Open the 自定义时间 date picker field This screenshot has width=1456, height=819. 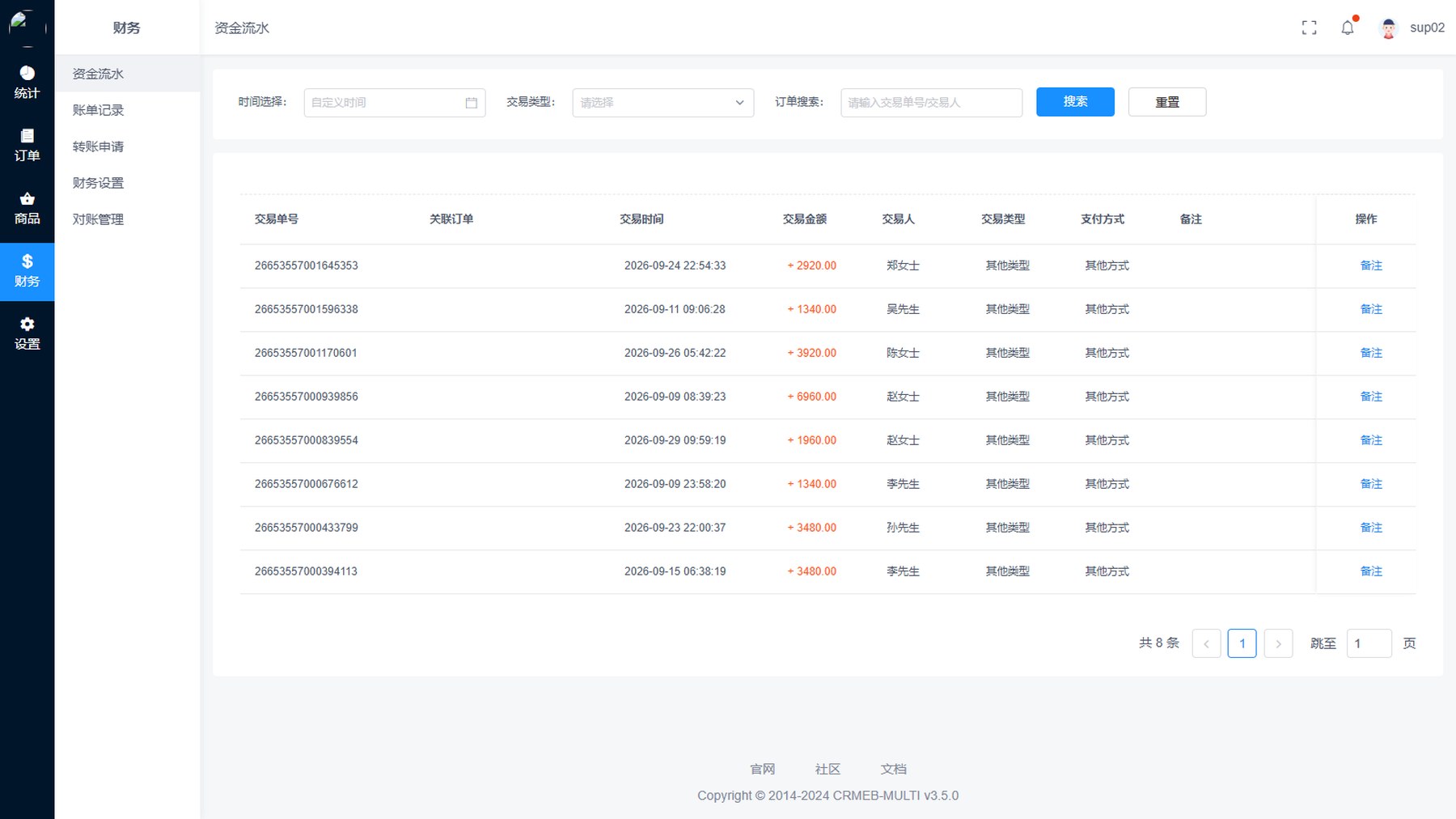coord(395,103)
